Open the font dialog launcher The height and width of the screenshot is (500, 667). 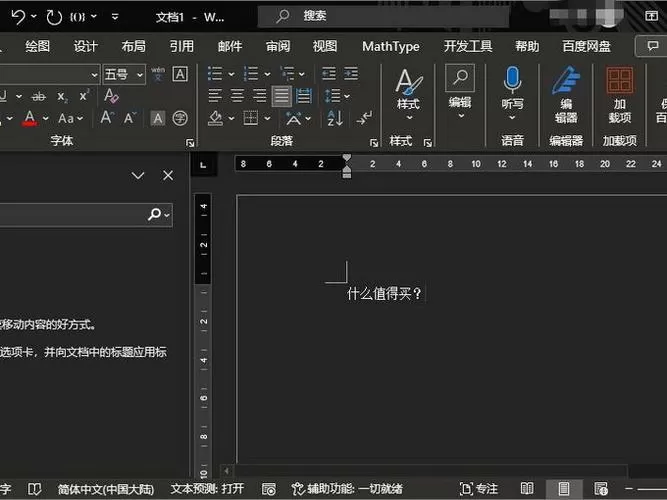pos(190,143)
